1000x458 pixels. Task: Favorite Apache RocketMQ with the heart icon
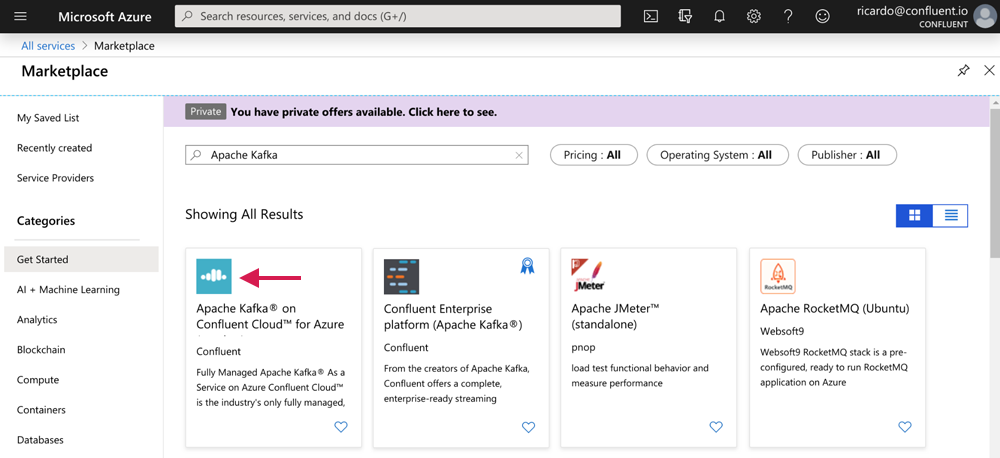pyautogui.click(x=905, y=427)
